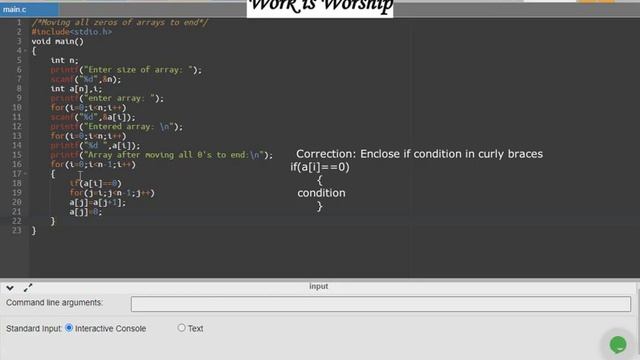This screenshot has width=640, height=360.
Task: Click the scanf("%d",&n); line
Action: [x=86, y=79]
